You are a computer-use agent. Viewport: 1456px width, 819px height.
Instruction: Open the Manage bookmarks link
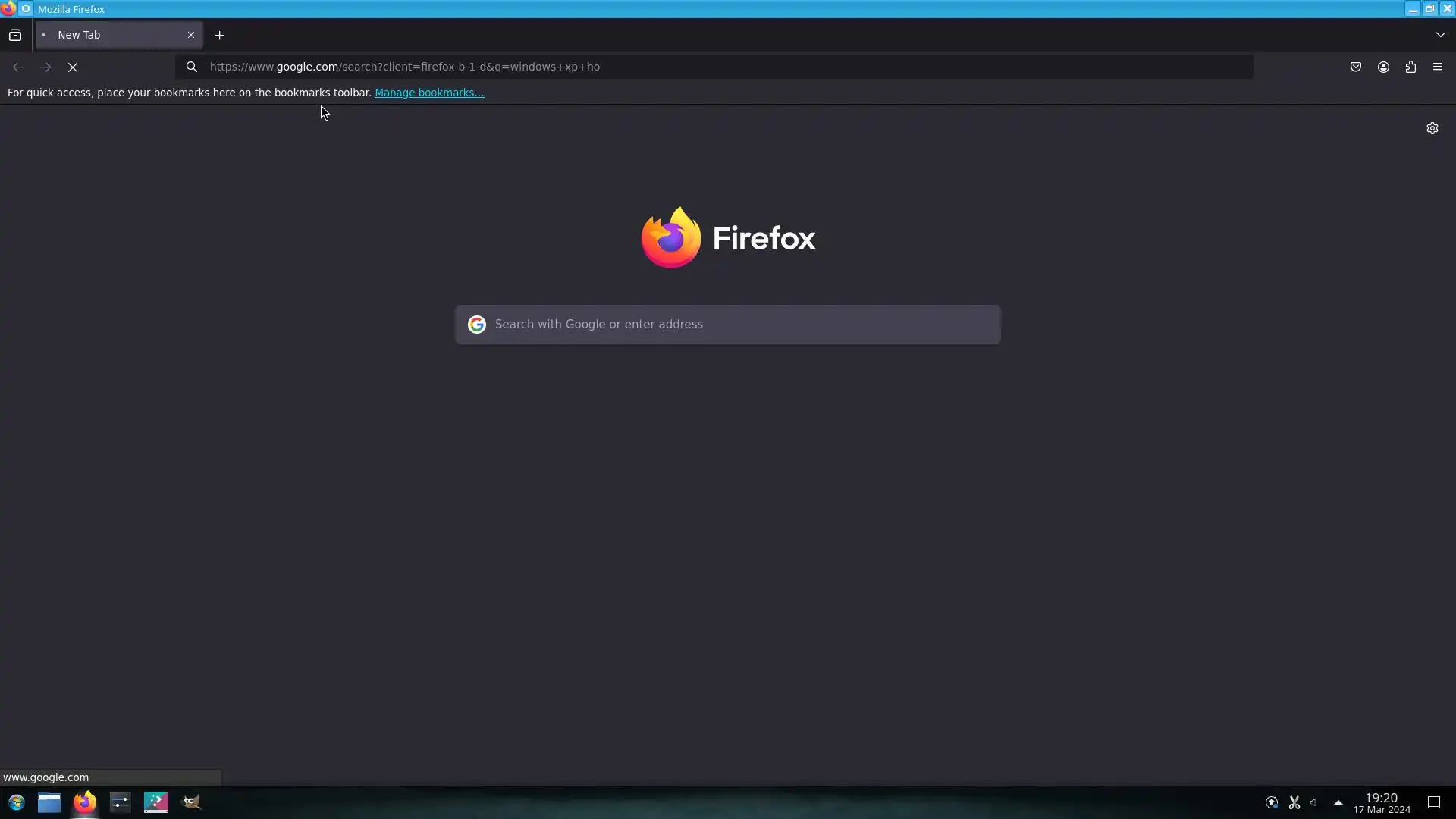[x=429, y=93]
